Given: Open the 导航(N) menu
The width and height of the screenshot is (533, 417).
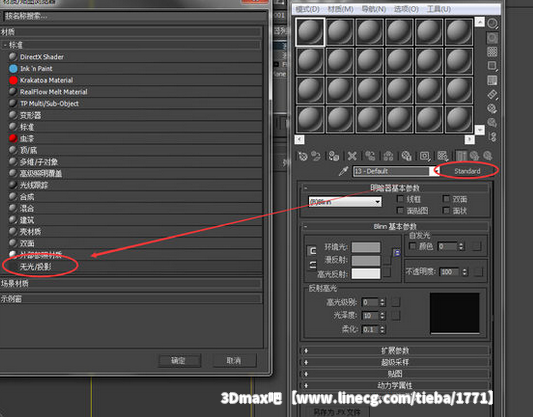Looking at the screenshot, I should coord(374,9).
